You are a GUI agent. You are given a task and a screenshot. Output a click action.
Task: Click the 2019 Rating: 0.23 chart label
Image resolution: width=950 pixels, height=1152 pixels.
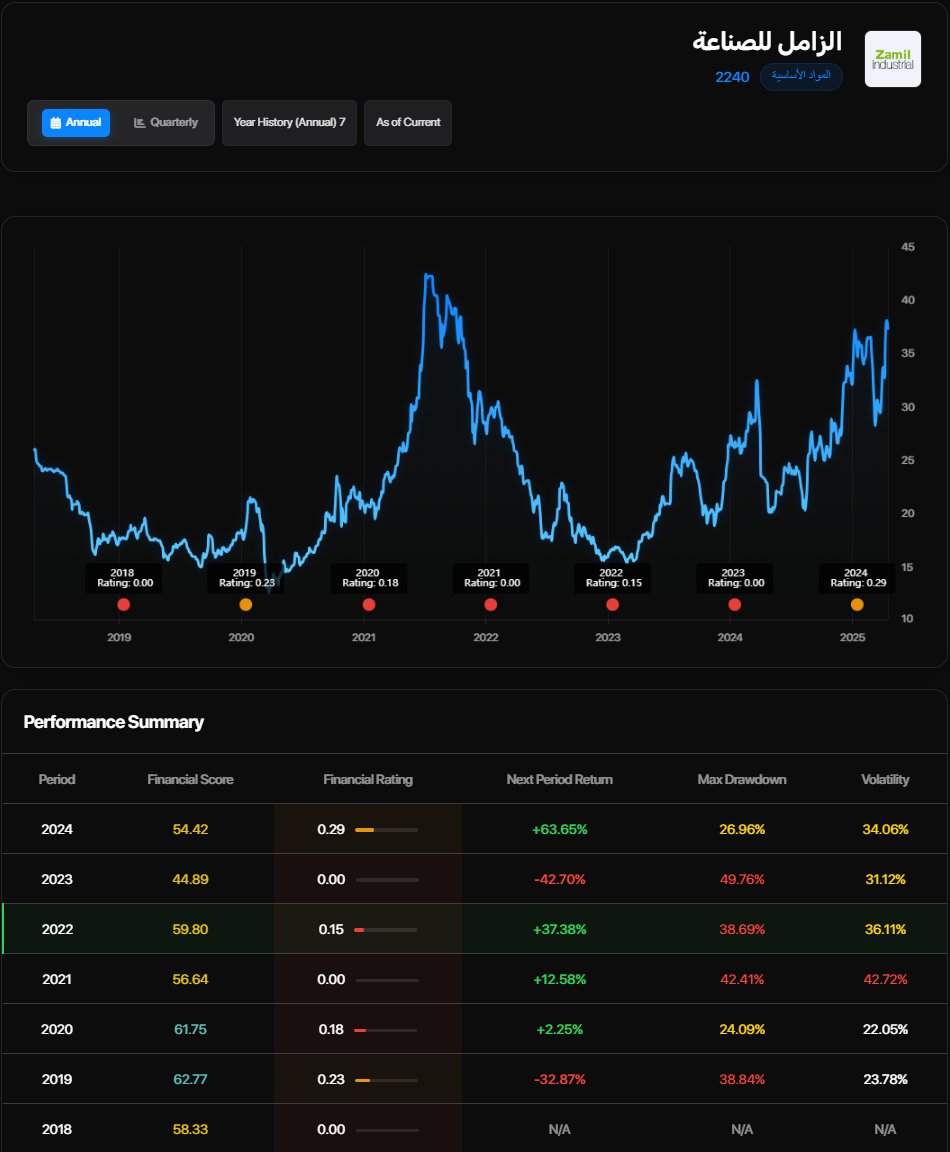pos(246,578)
